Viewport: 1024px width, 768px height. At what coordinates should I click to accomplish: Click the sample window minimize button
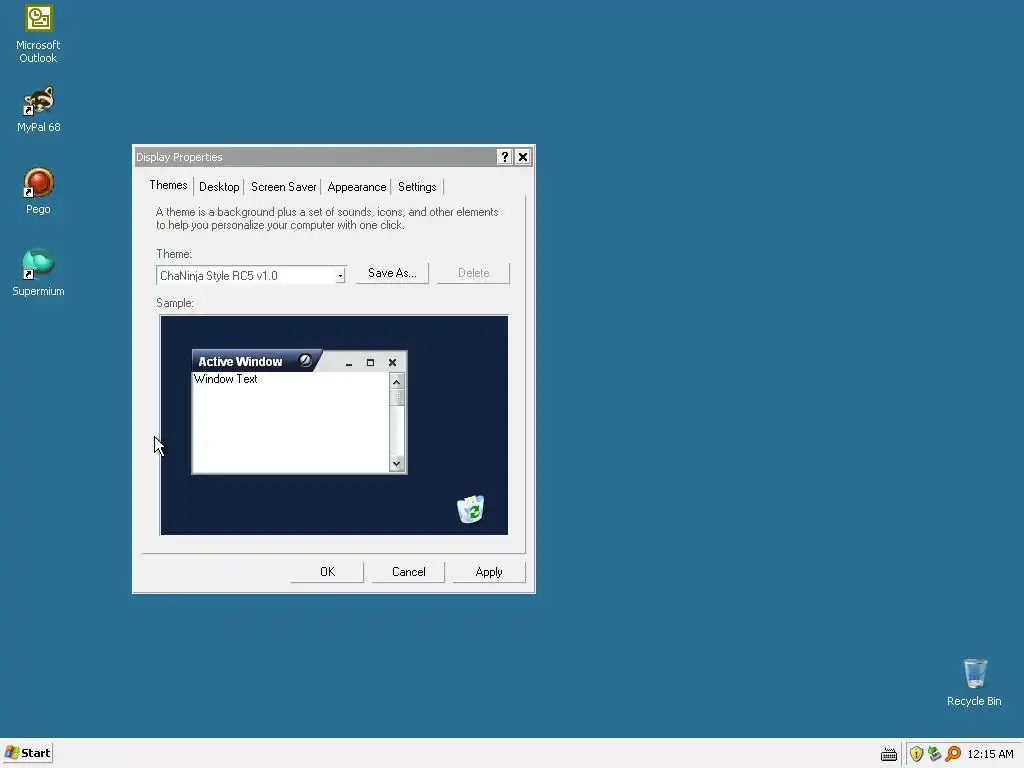pyautogui.click(x=349, y=362)
